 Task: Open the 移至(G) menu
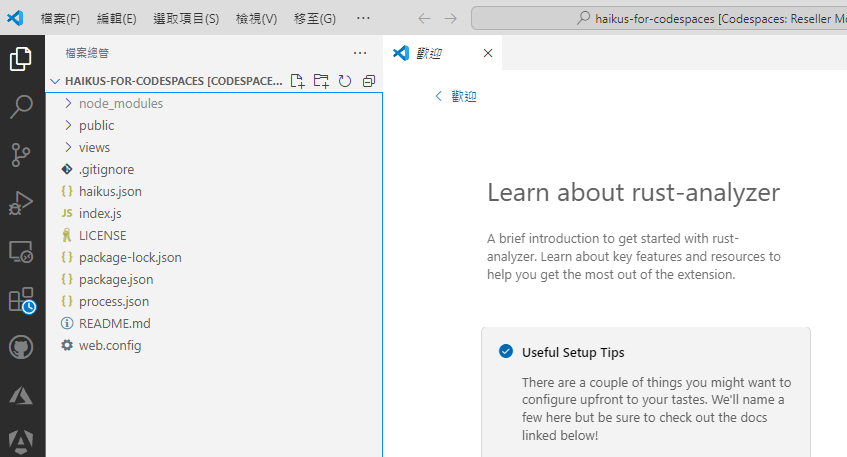315,19
